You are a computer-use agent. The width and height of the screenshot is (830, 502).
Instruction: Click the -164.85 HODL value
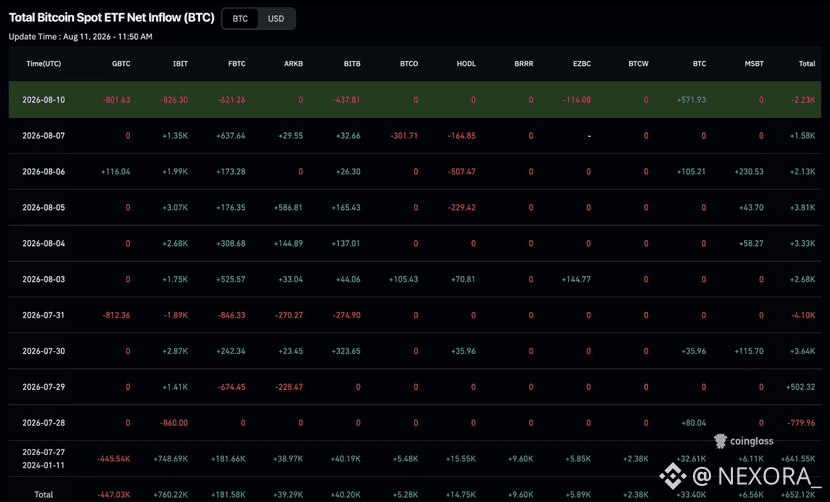point(462,136)
